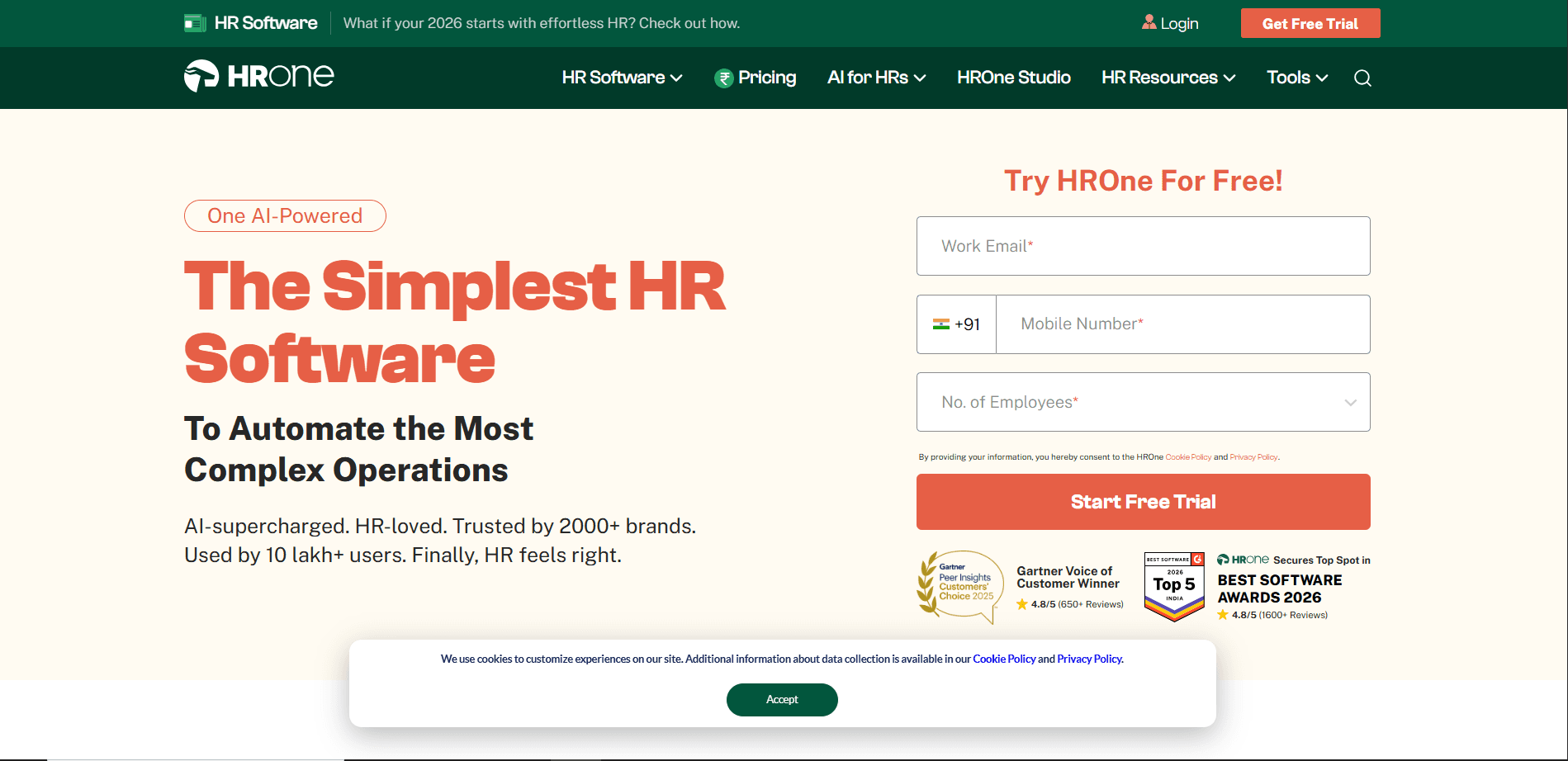This screenshot has width=1568, height=761.
Task: Click the rupee Pricing icon
Action: coord(723,78)
